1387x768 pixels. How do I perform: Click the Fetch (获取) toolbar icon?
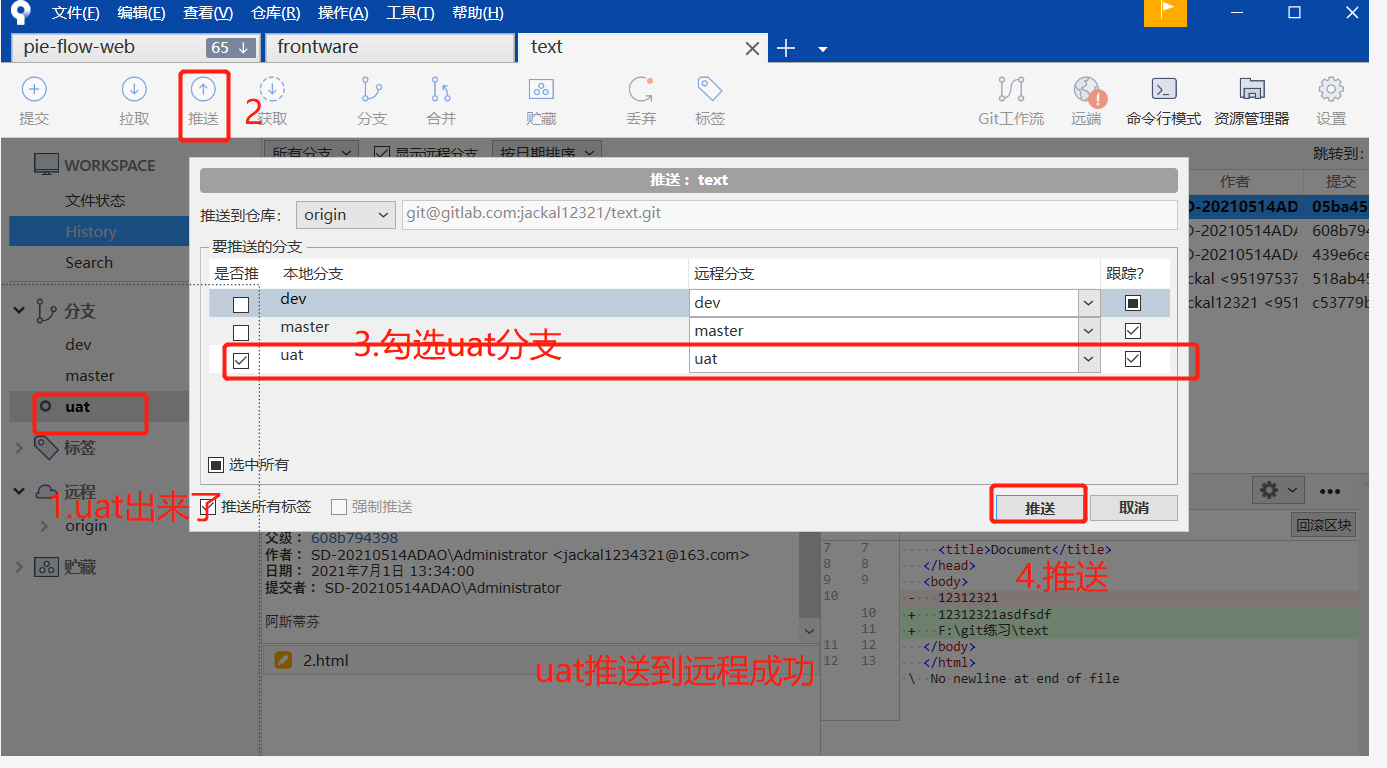pos(272,90)
